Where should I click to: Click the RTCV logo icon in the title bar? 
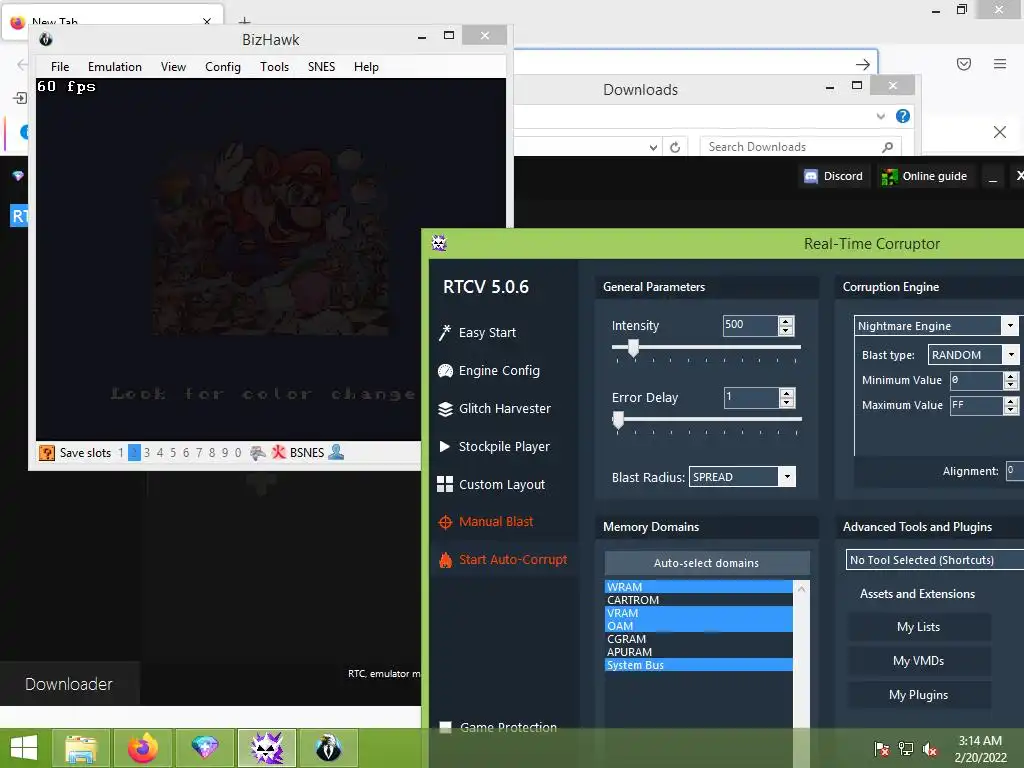(439, 244)
